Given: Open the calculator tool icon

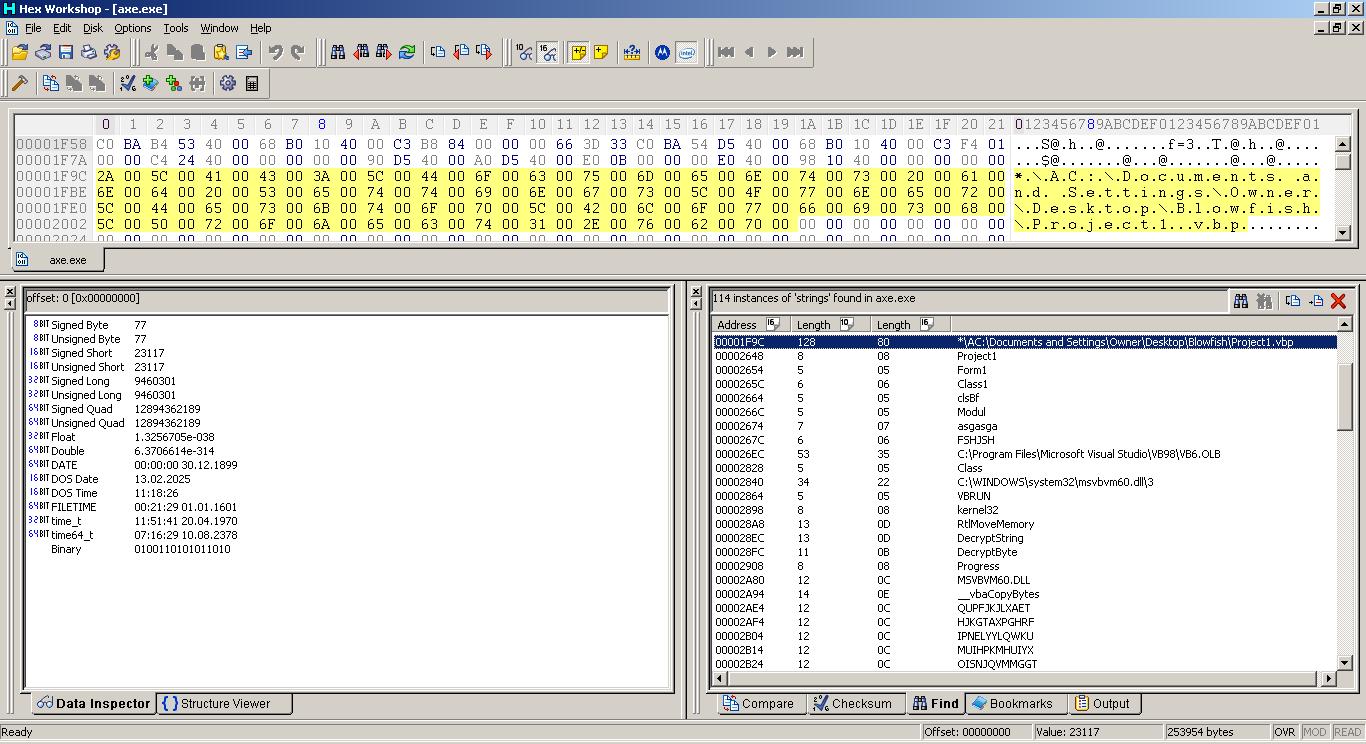Looking at the screenshot, I should pyautogui.click(x=252, y=83).
